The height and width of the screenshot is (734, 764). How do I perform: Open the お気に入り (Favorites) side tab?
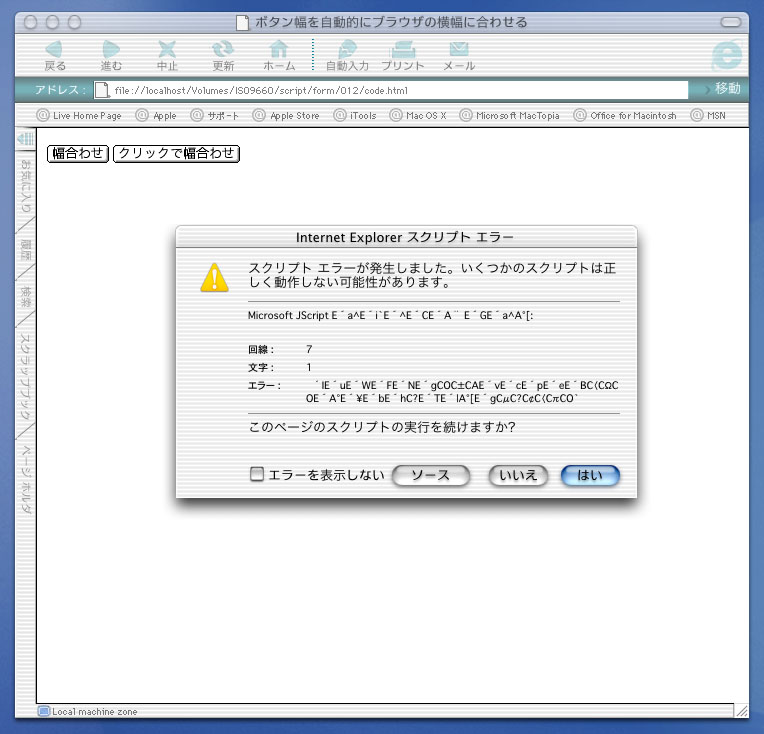click(25, 187)
